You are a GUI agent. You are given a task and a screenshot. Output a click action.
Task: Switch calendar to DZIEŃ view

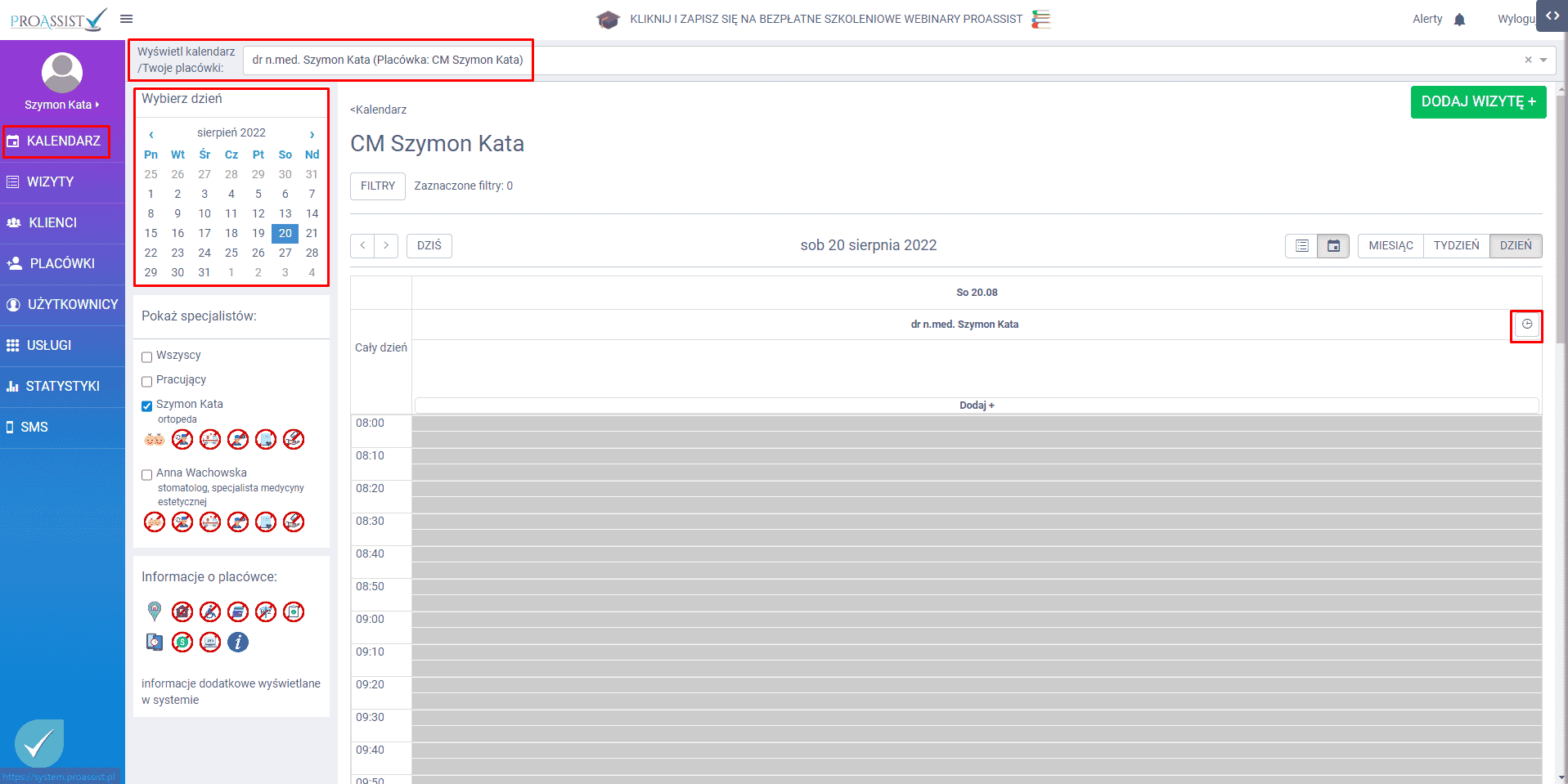1516,246
